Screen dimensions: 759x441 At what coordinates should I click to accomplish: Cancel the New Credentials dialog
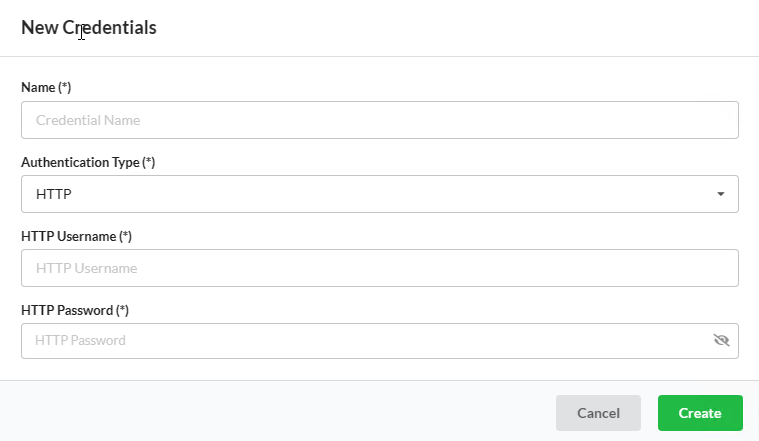coord(598,413)
